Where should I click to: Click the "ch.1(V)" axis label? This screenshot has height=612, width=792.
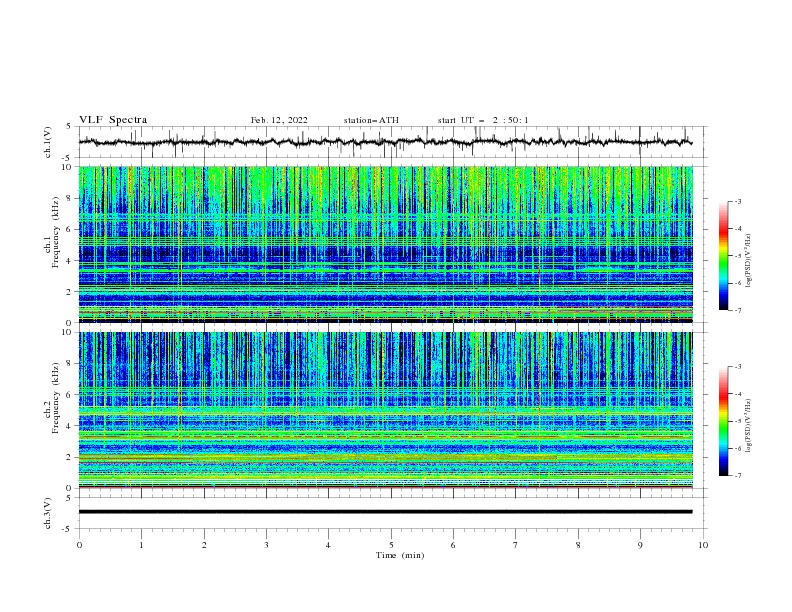pos(48,142)
